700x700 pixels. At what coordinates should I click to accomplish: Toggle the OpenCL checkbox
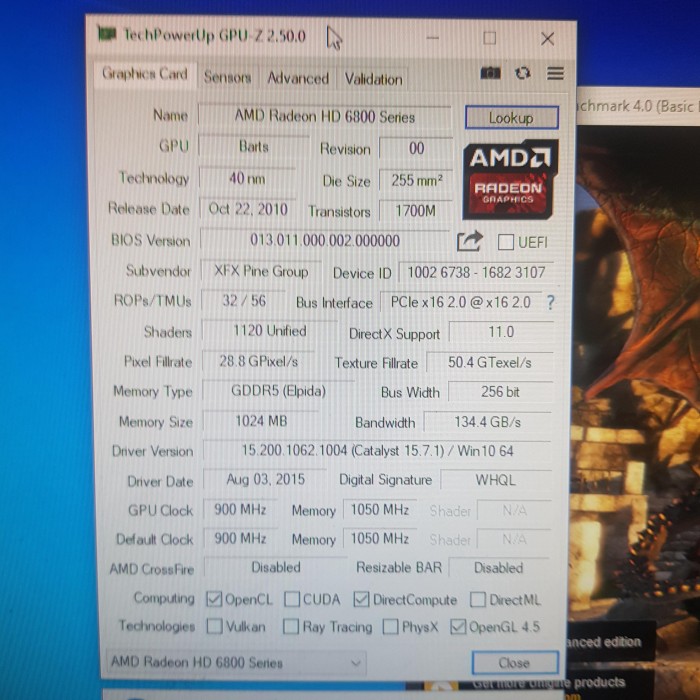(213, 600)
